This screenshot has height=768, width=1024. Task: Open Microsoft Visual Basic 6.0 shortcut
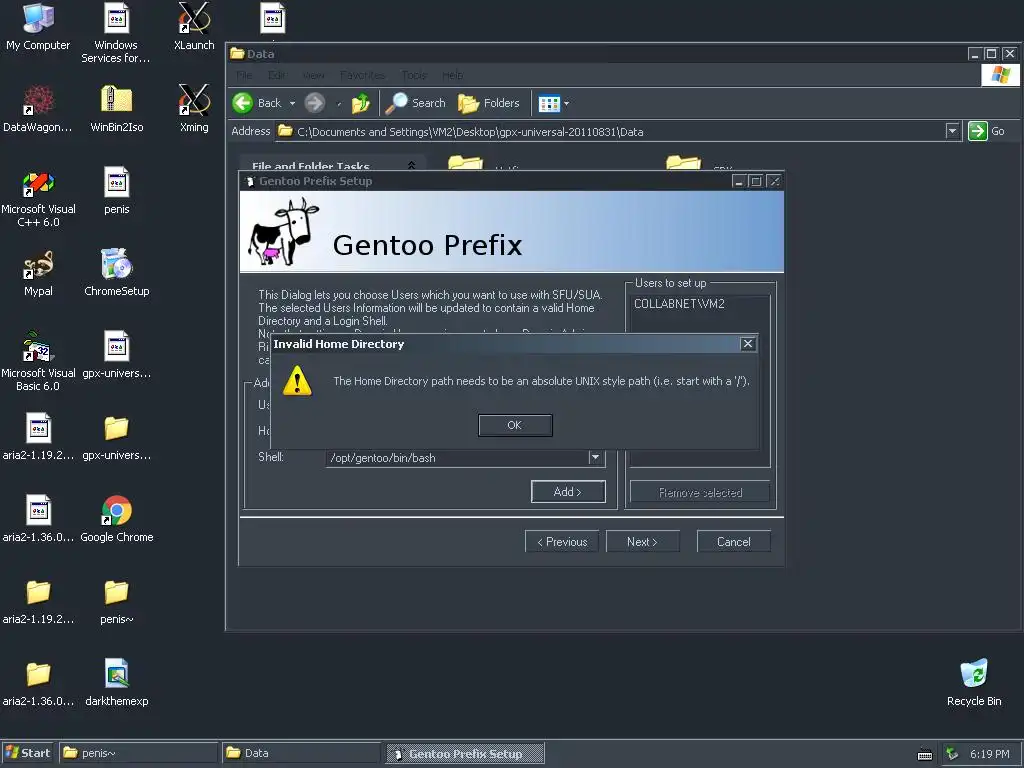click(x=38, y=361)
